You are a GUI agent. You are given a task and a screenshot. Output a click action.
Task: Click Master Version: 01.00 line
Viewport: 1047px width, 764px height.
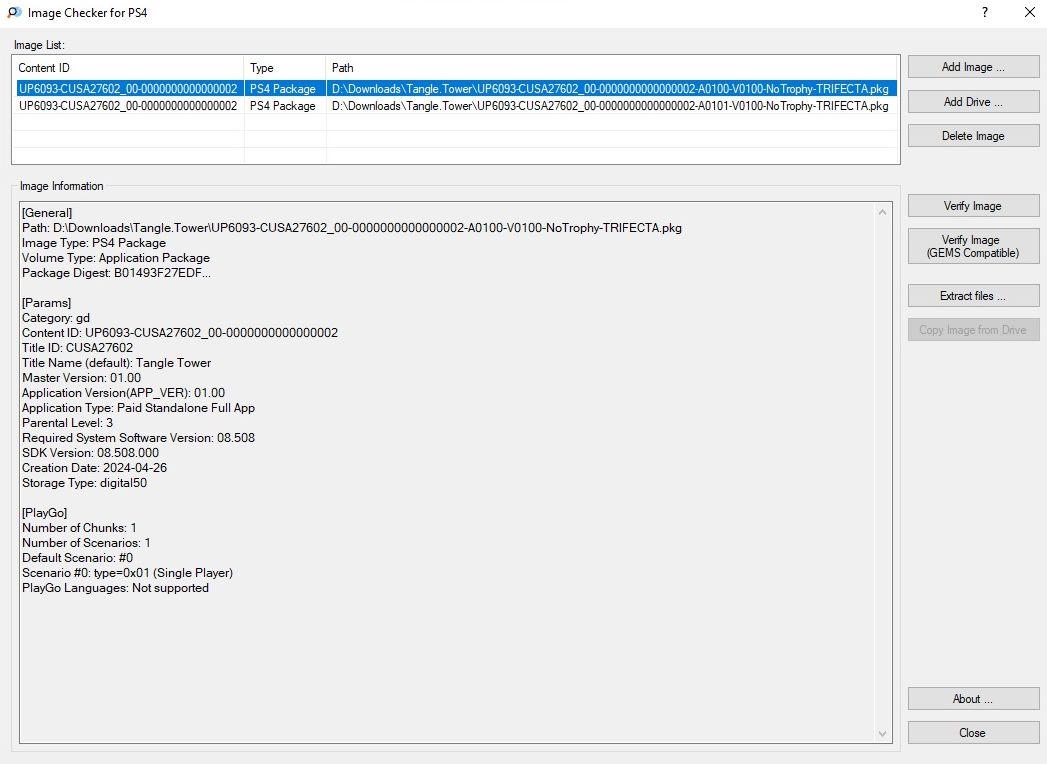[81, 378]
